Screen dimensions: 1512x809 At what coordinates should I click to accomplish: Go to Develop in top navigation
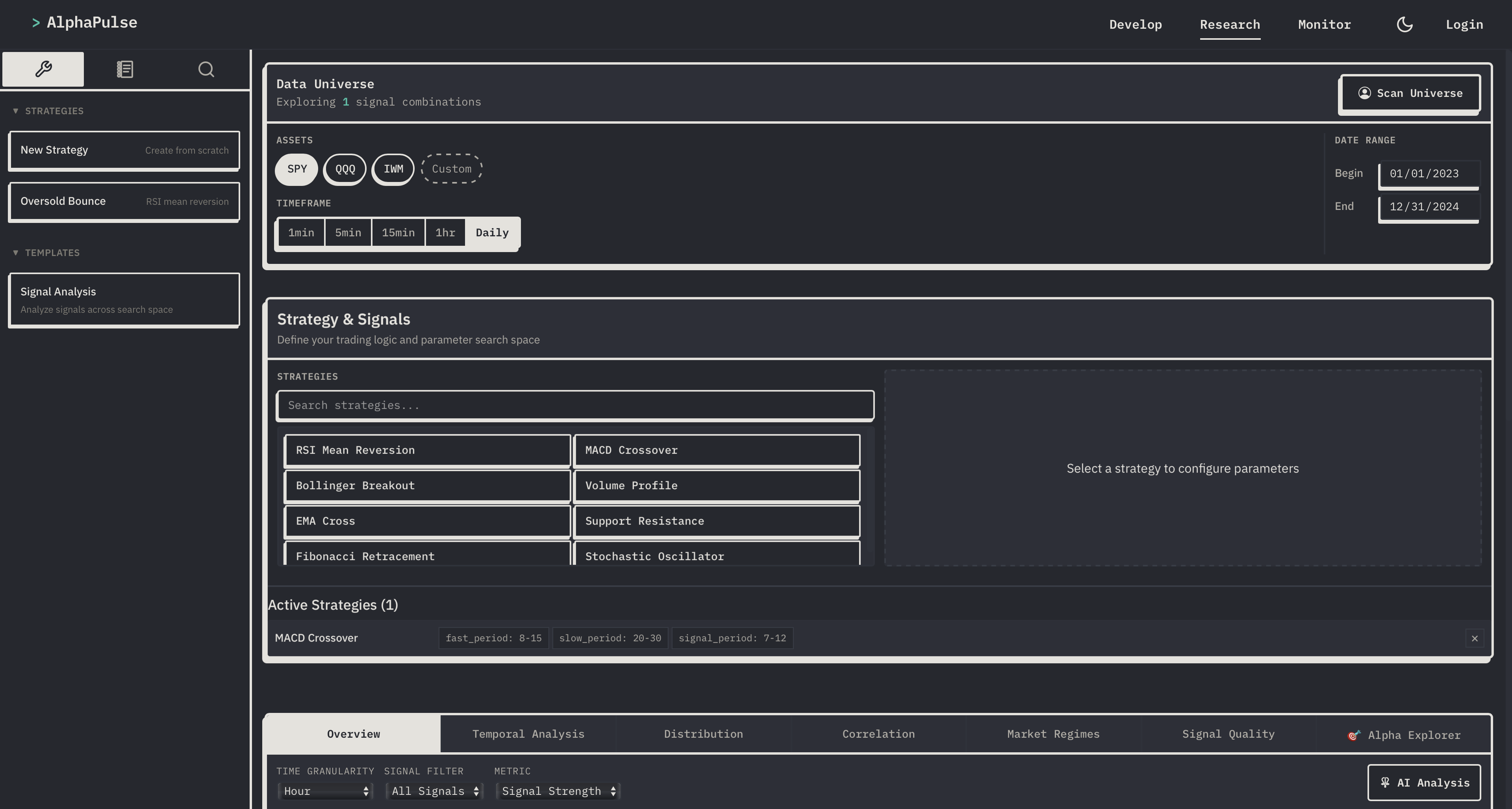click(x=1135, y=25)
